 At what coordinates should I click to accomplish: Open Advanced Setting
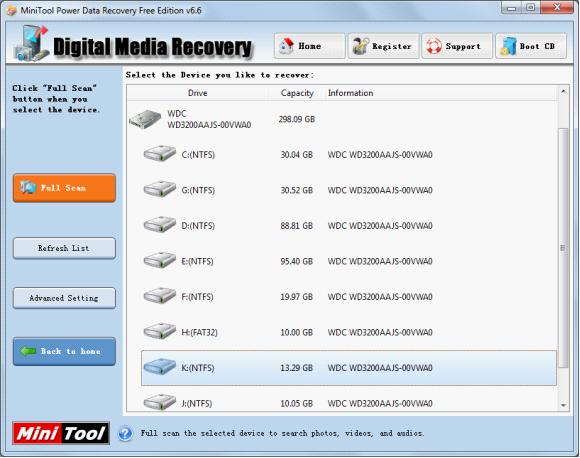click(x=64, y=298)
